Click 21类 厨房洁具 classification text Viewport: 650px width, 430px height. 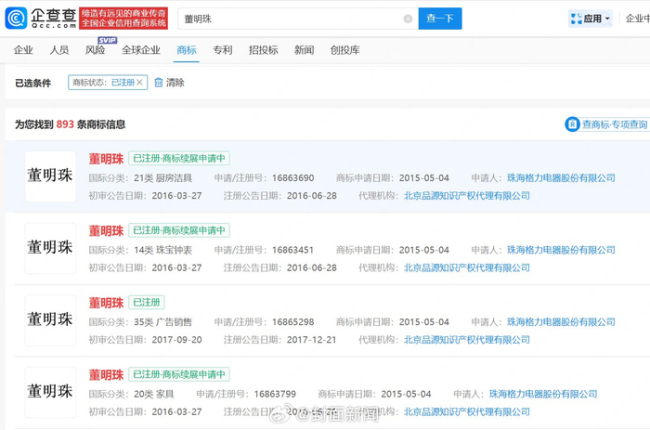coord(163,178)
